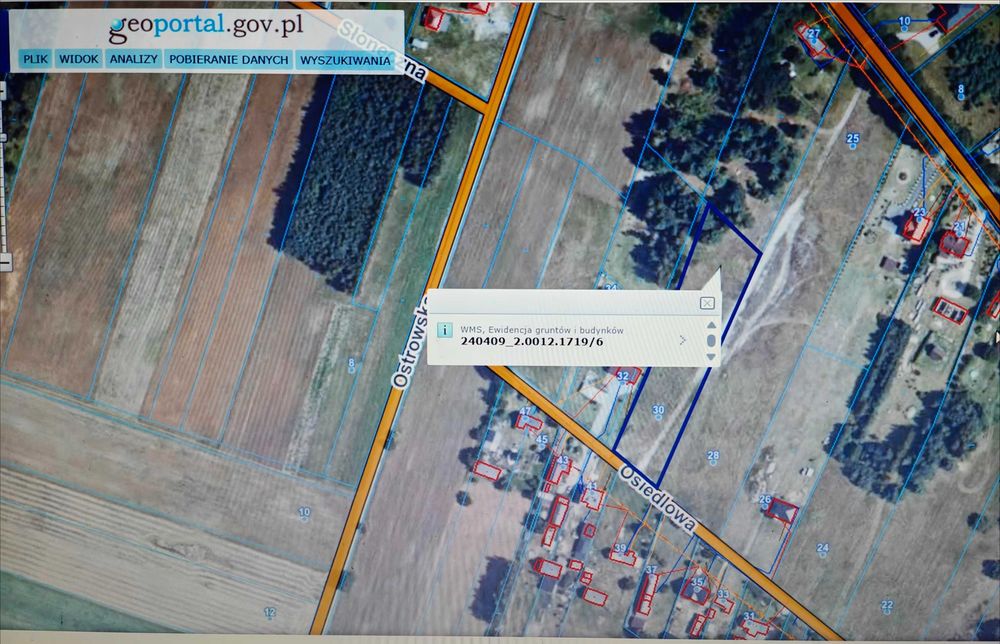
Task: Open the POBIERANIE DANYCH menu
Action: point(228,59)
